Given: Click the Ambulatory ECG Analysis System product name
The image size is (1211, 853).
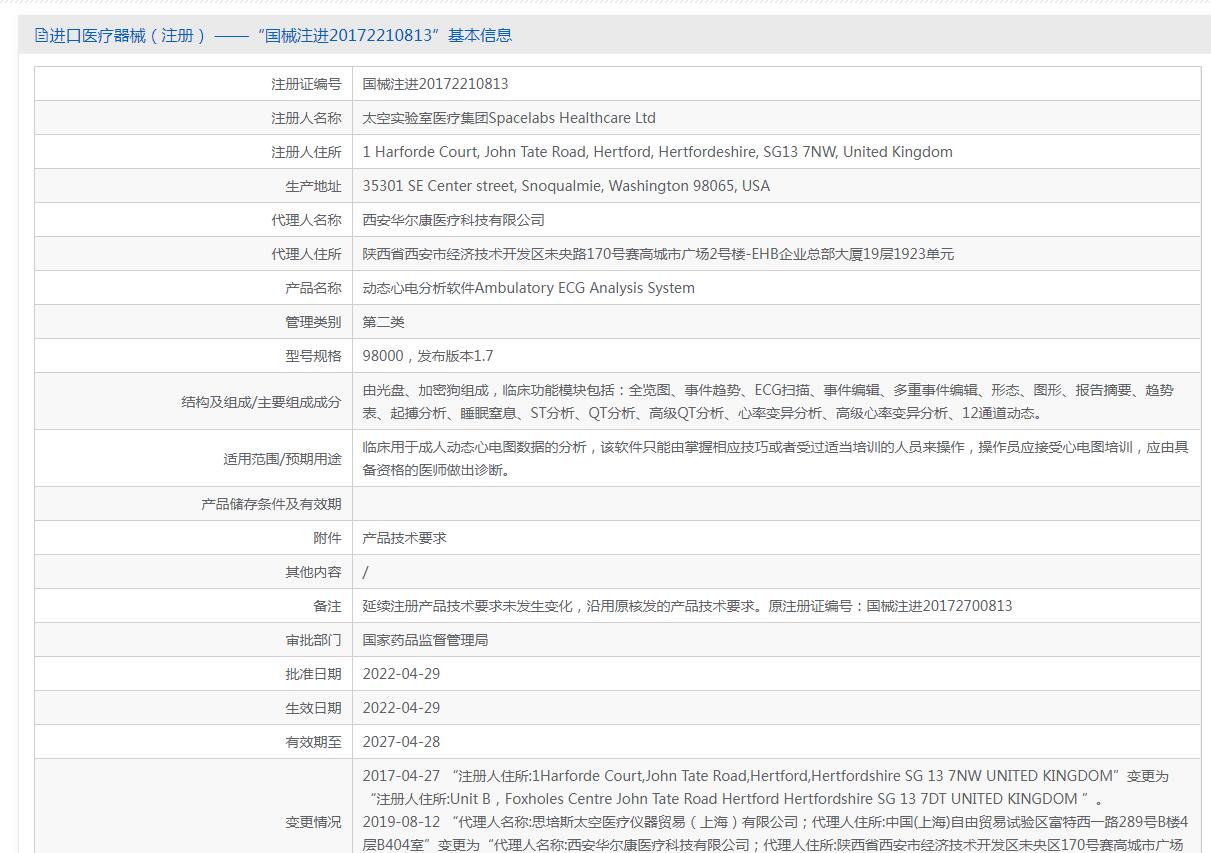Looking at the screenshot, I should pyautogui.click(x=528, y=288).
